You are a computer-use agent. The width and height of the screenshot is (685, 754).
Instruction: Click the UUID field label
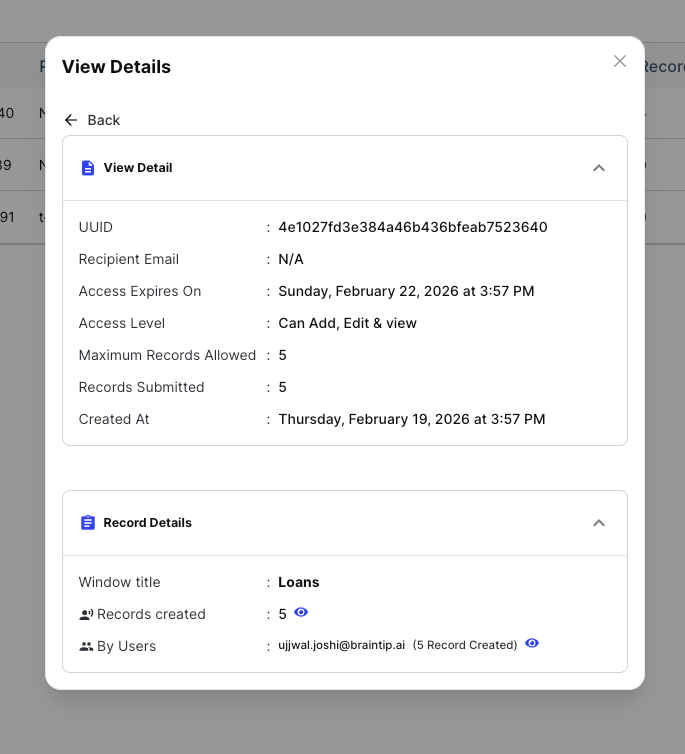[96, 227]
